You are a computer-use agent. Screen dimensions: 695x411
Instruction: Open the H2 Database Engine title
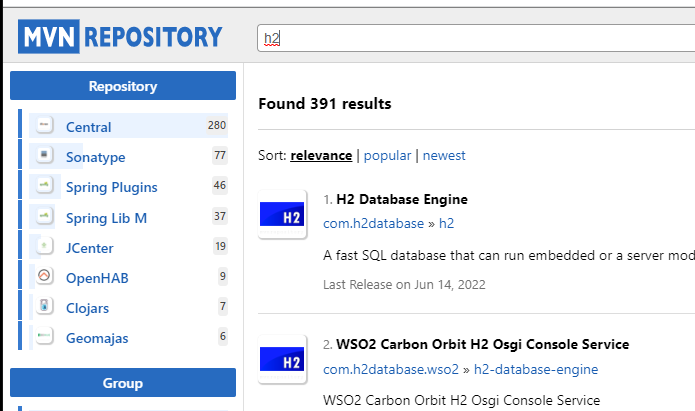pos(402,200)
